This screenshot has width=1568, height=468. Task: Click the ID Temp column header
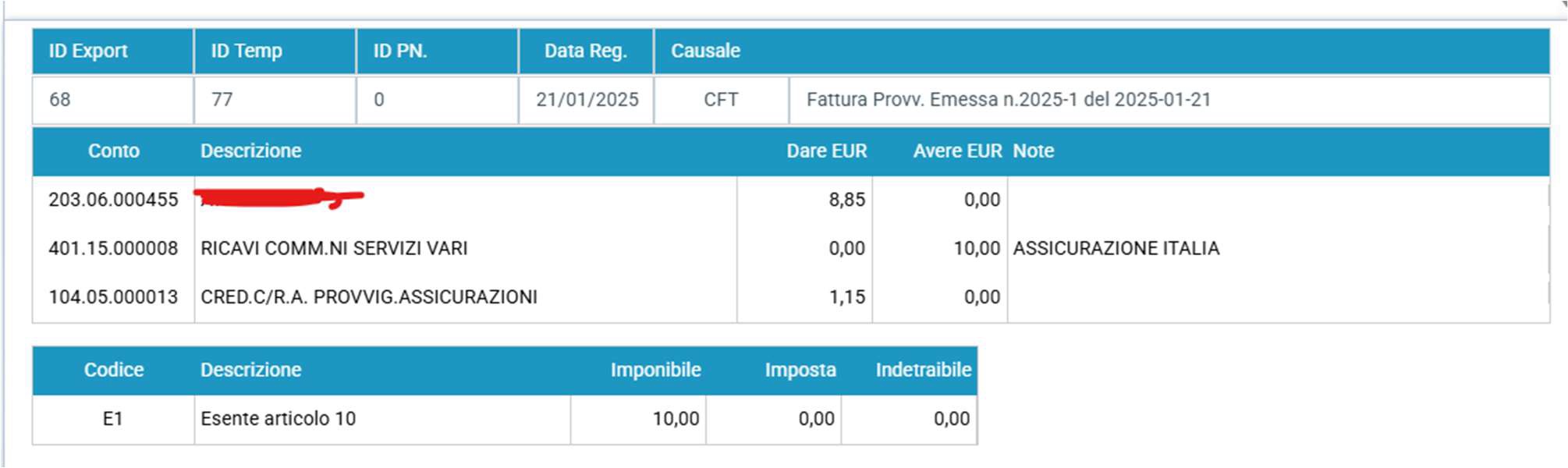pyautogui.click(x=275, y=51)
